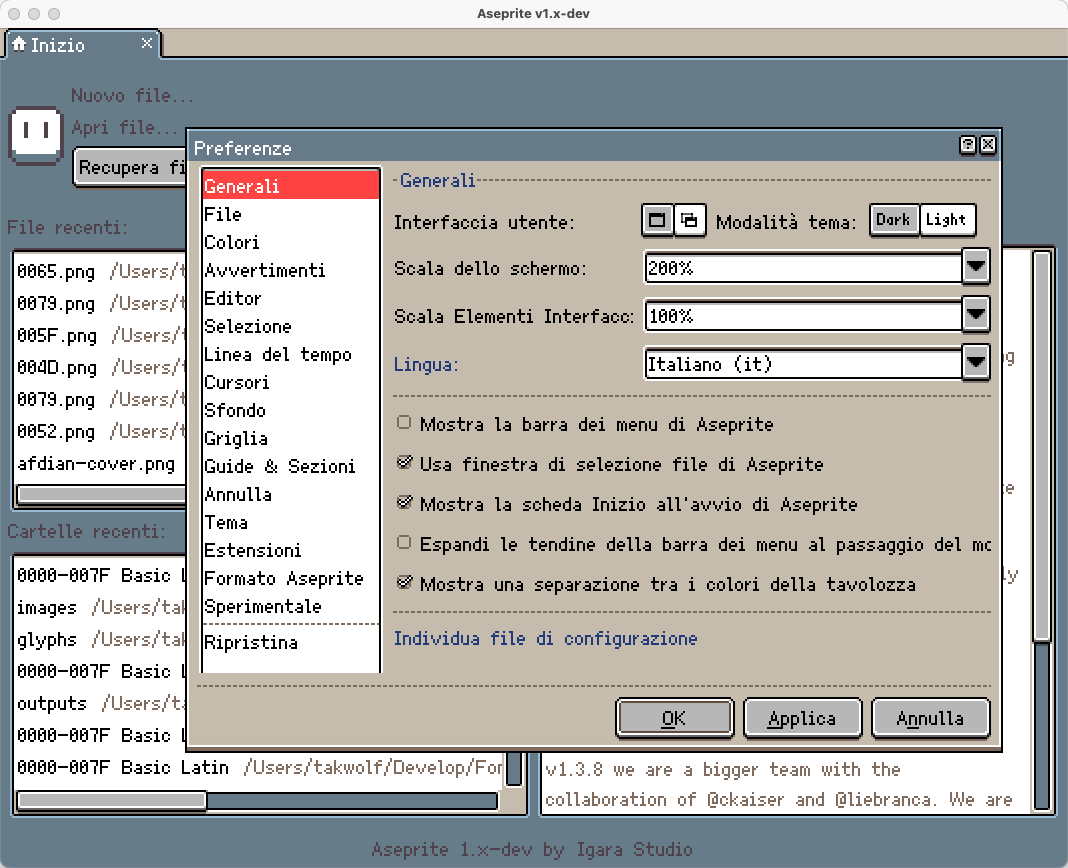This screenshot has height=868, width=1068.
Task: Open Guide & Sezioni section
Action: [x=291, y=466]
